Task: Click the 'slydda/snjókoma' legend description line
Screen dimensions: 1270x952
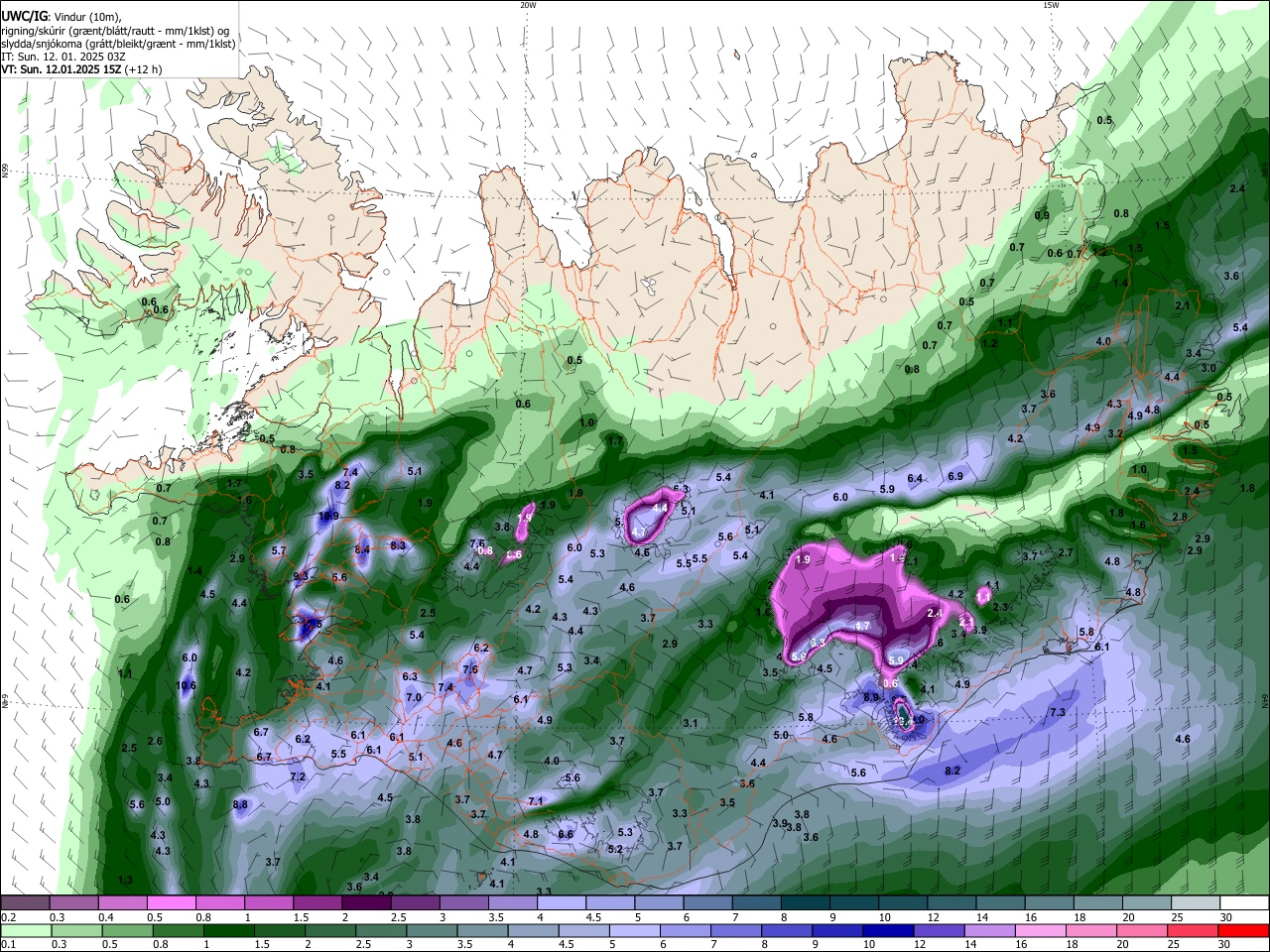Action: [118, 44]
